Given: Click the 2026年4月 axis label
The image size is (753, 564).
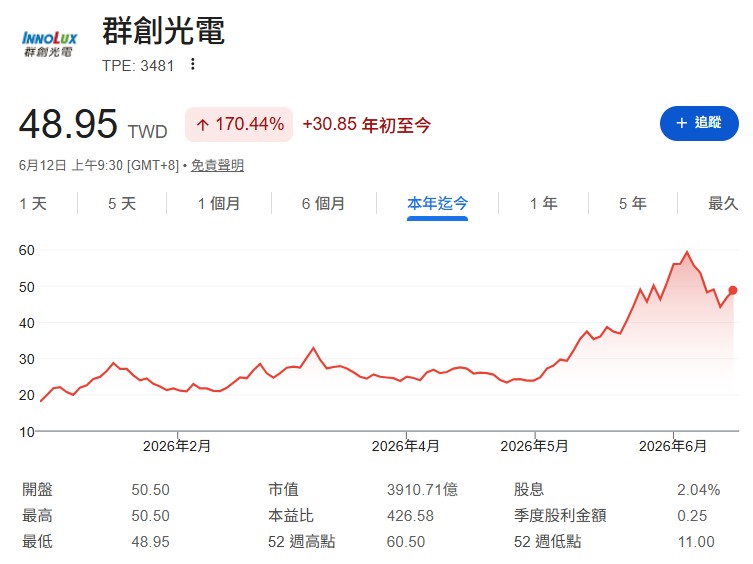Looking at the screenshot, I should coord(405,446).
